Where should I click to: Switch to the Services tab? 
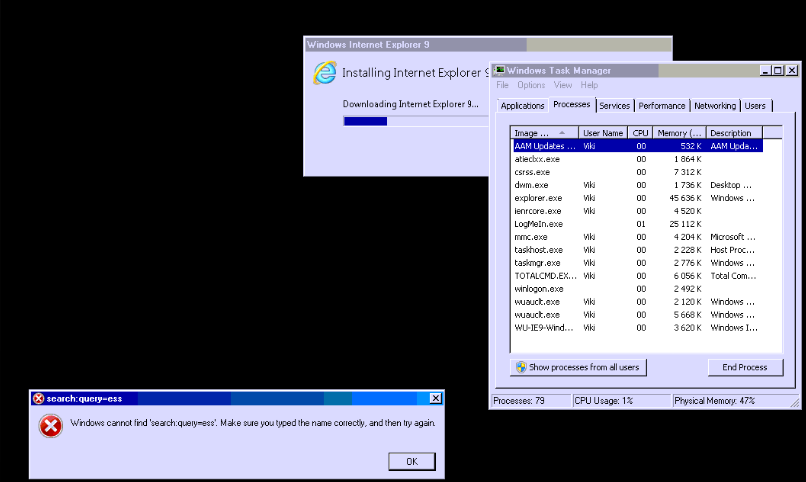[x=614, y=106]
